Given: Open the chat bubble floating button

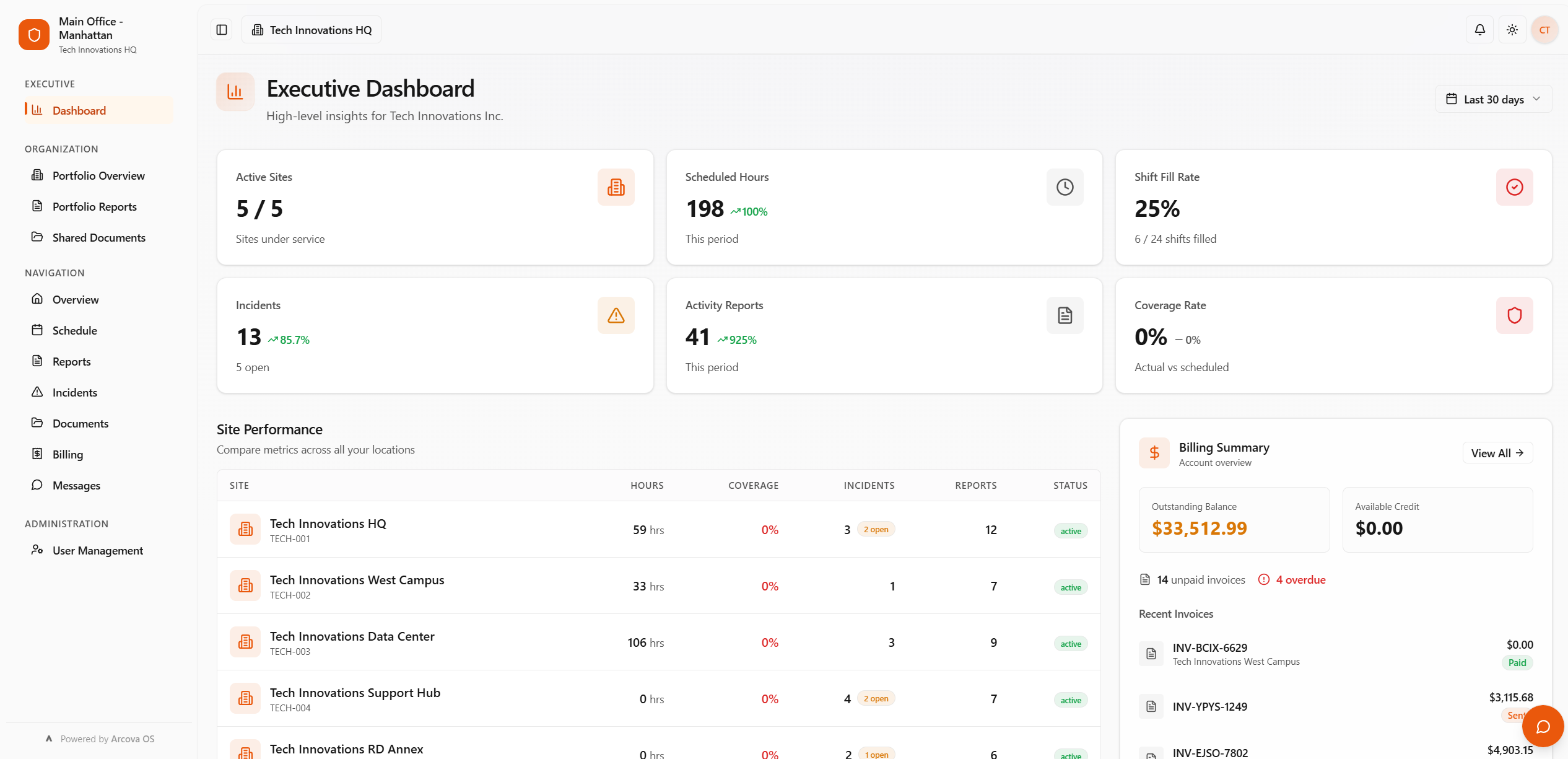Looking at the screenshot, I should tap(1543, 726).
